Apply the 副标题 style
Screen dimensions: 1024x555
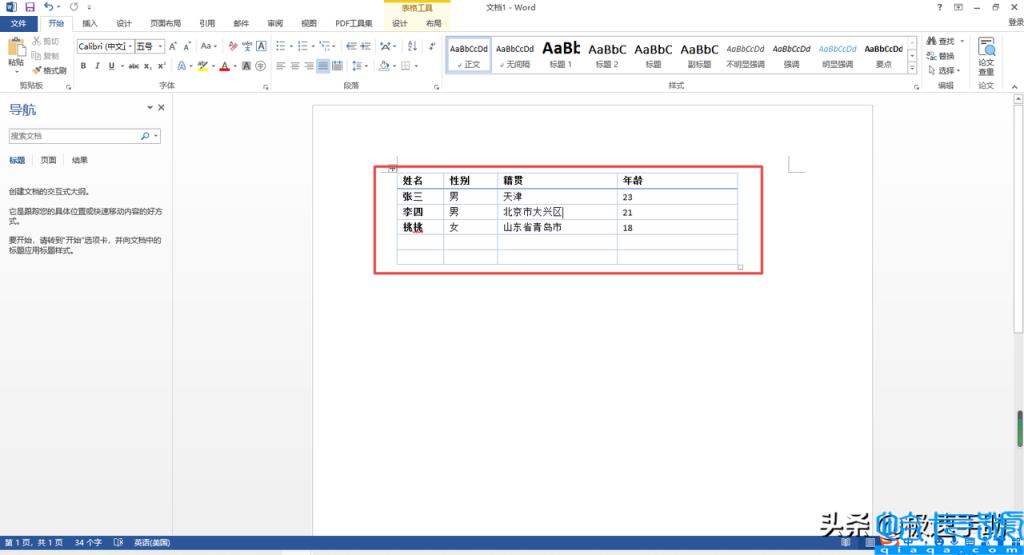click(699, 55)
